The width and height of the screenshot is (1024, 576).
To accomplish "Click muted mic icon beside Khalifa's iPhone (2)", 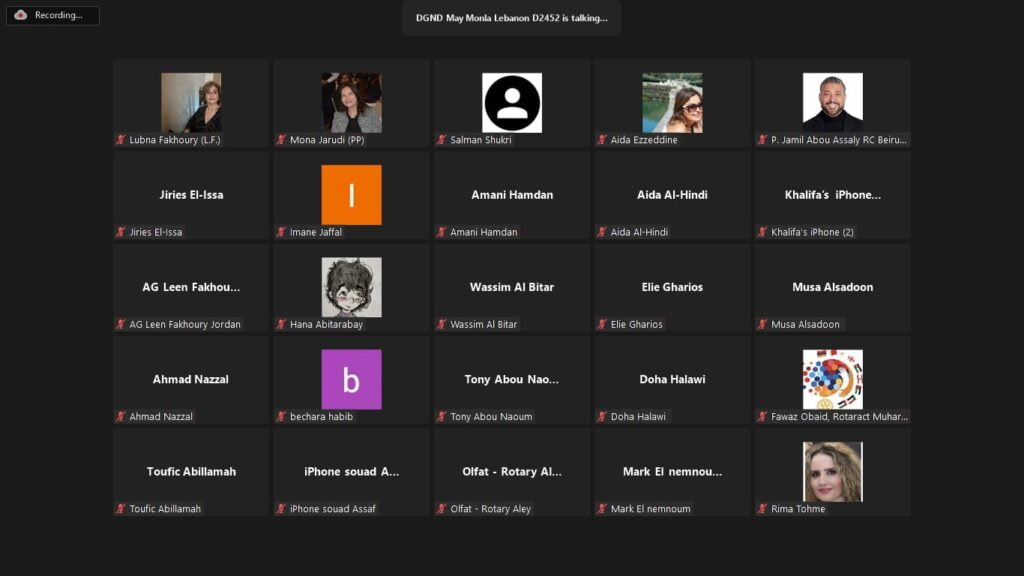I will 762,232.
